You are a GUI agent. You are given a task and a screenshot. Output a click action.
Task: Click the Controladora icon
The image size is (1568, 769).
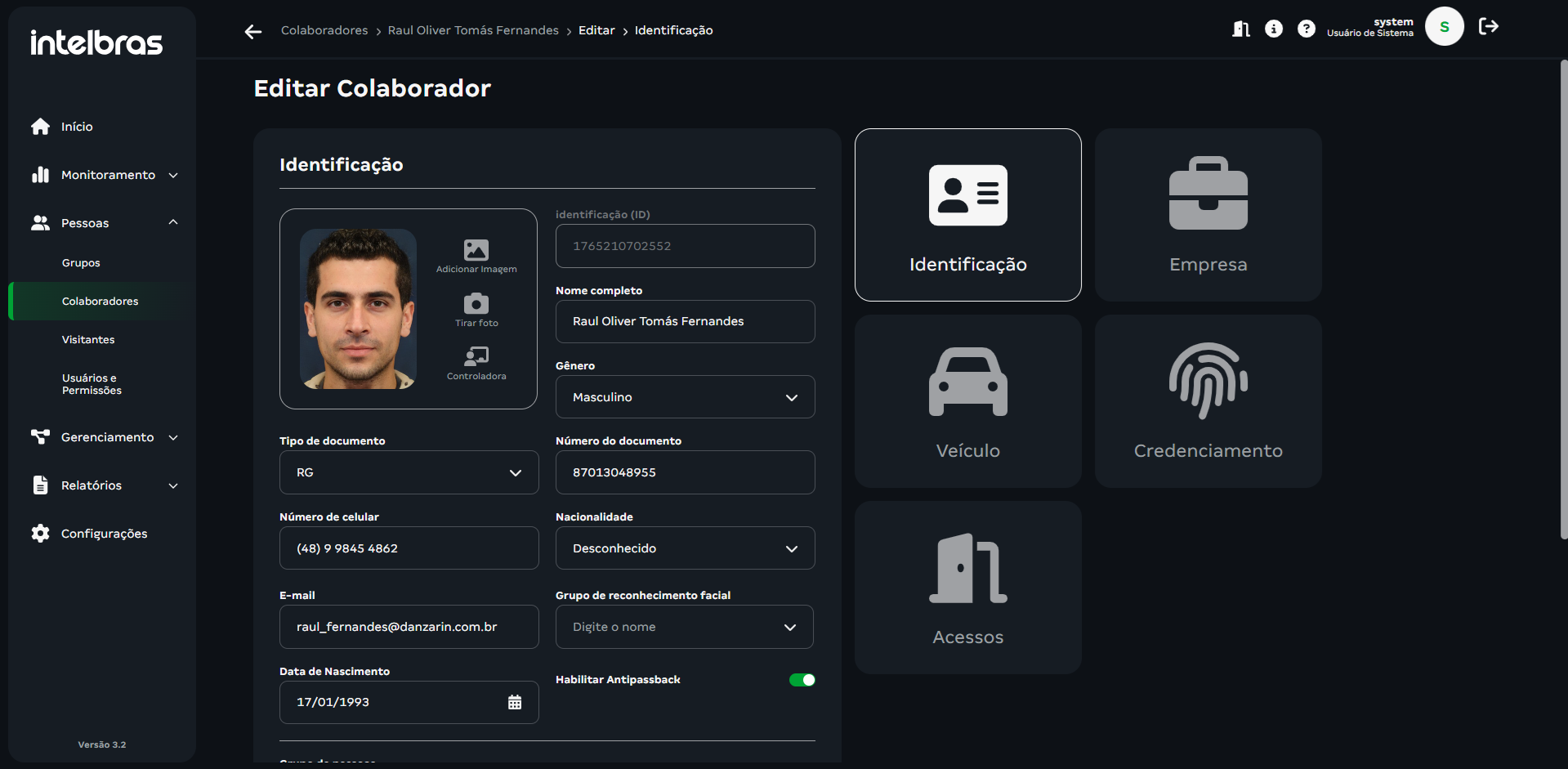tap(476, 356)
